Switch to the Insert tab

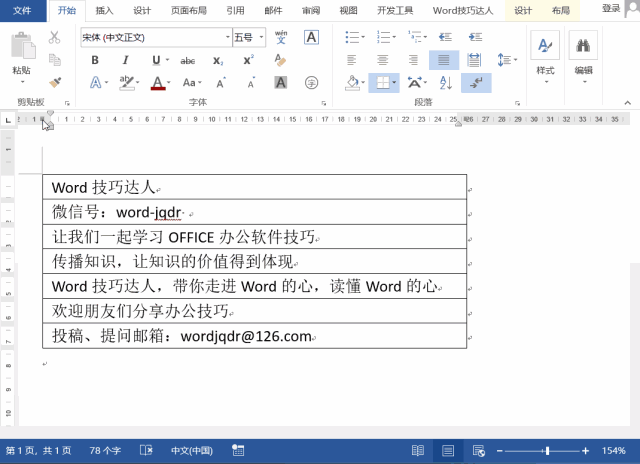[104, 11]
